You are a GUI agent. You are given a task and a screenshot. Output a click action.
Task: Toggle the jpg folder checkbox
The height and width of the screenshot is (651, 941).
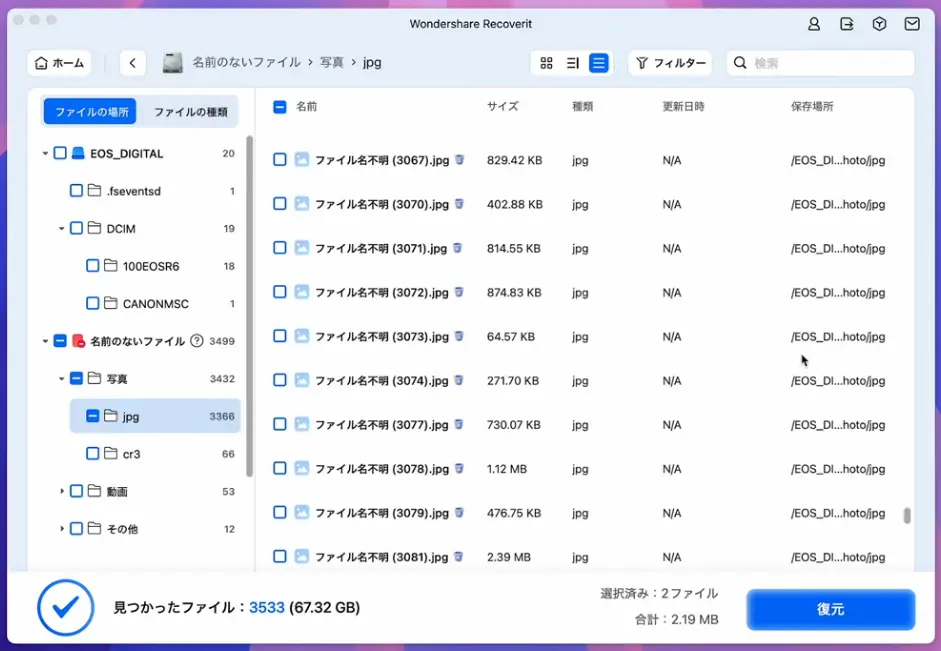click(92, 416)
